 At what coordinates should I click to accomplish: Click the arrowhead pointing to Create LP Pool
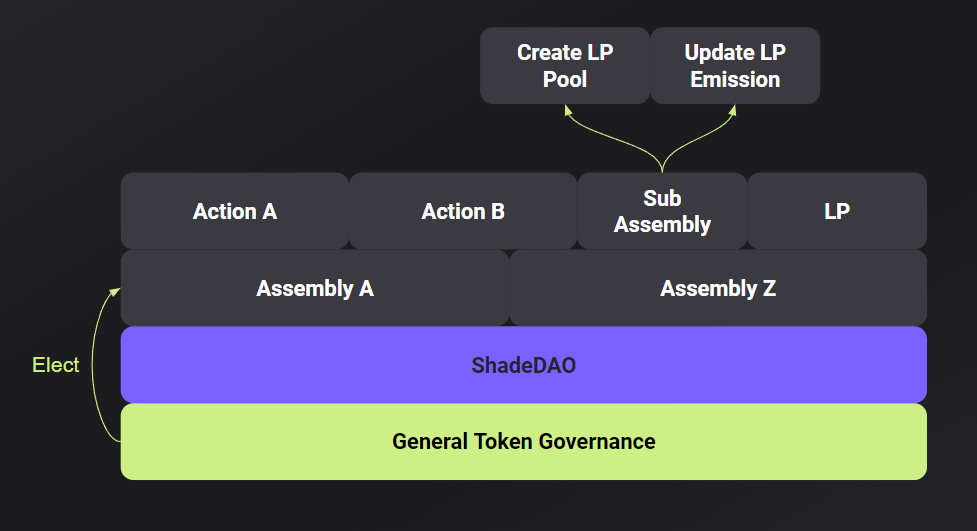point(568,110)
